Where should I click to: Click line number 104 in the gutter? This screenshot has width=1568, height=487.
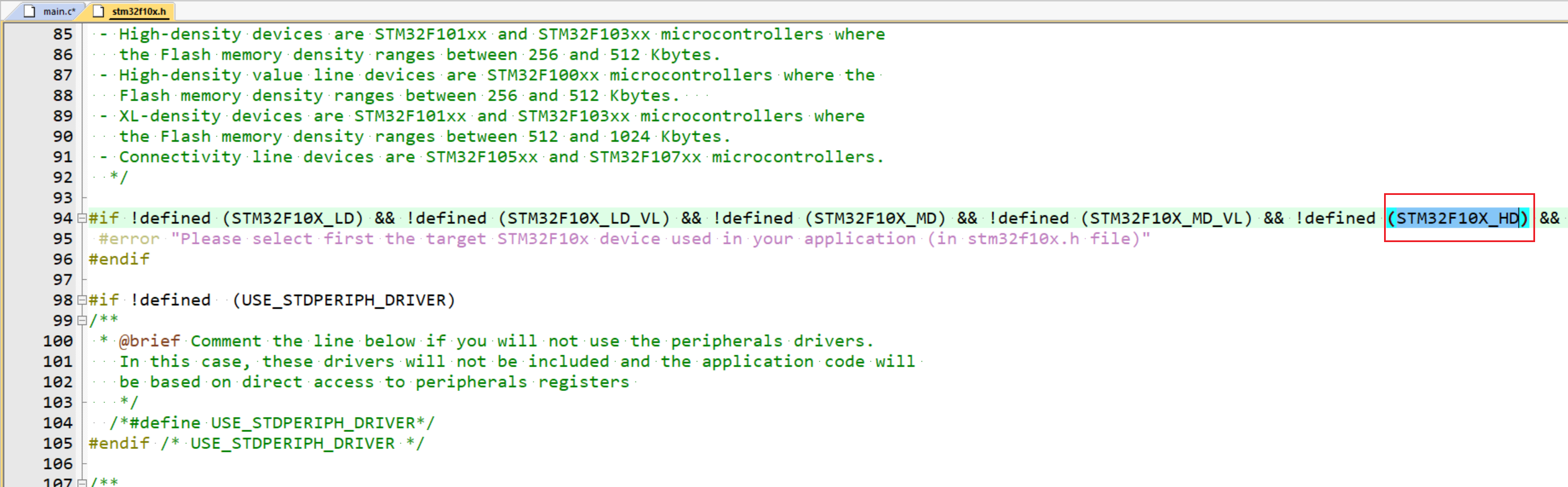(57, 422)
